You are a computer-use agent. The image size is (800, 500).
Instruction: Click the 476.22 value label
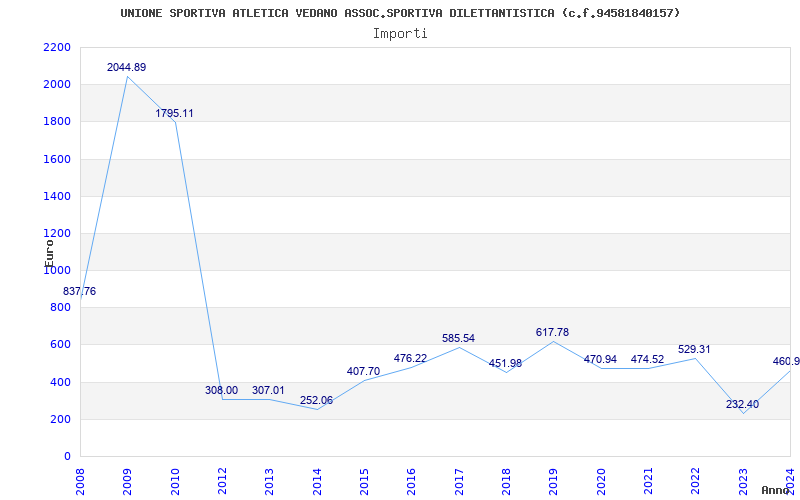coord(410,358)
